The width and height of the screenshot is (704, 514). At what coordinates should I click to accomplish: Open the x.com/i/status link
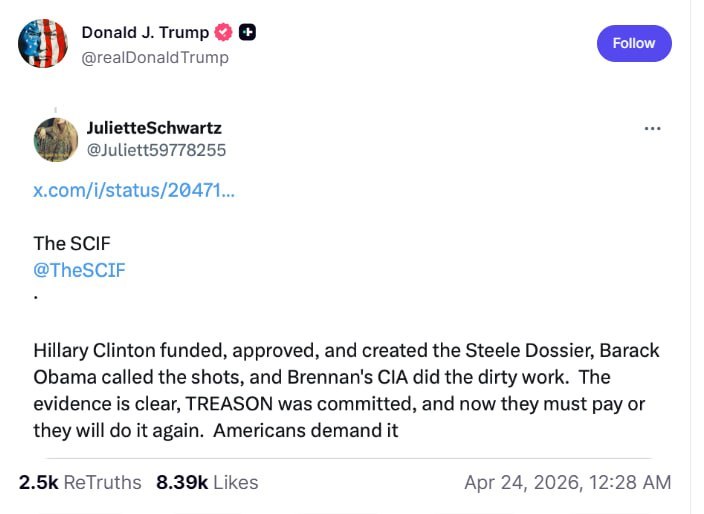click(x=134, y=190)
